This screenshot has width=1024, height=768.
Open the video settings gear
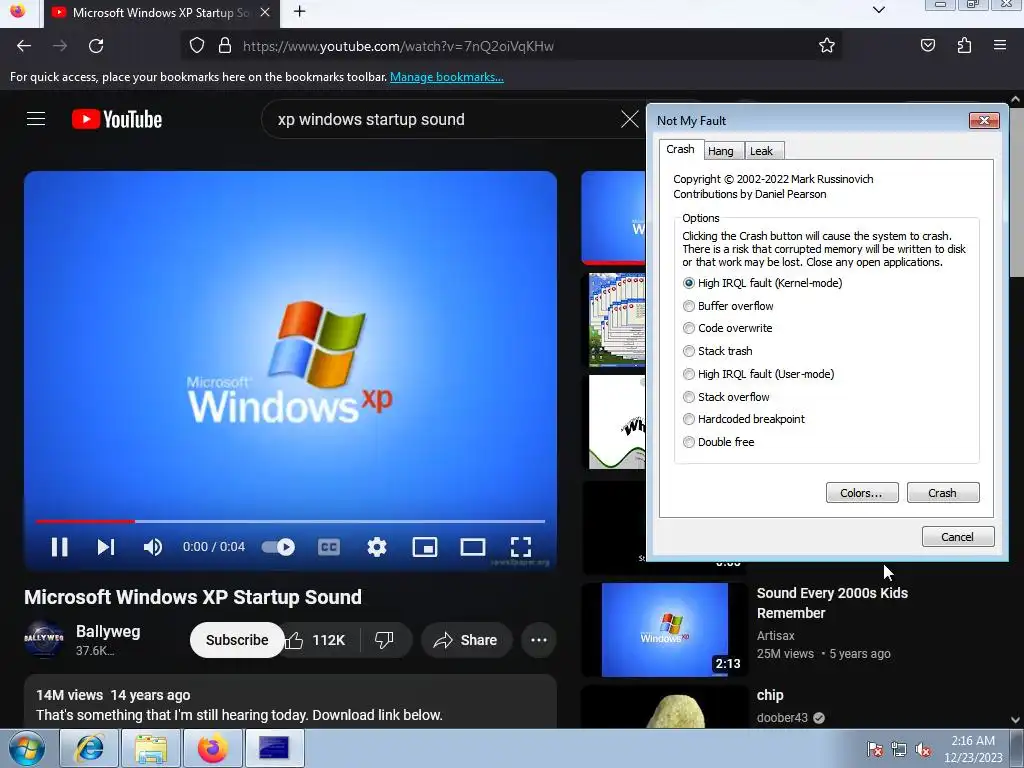click(x=377, y=547)
